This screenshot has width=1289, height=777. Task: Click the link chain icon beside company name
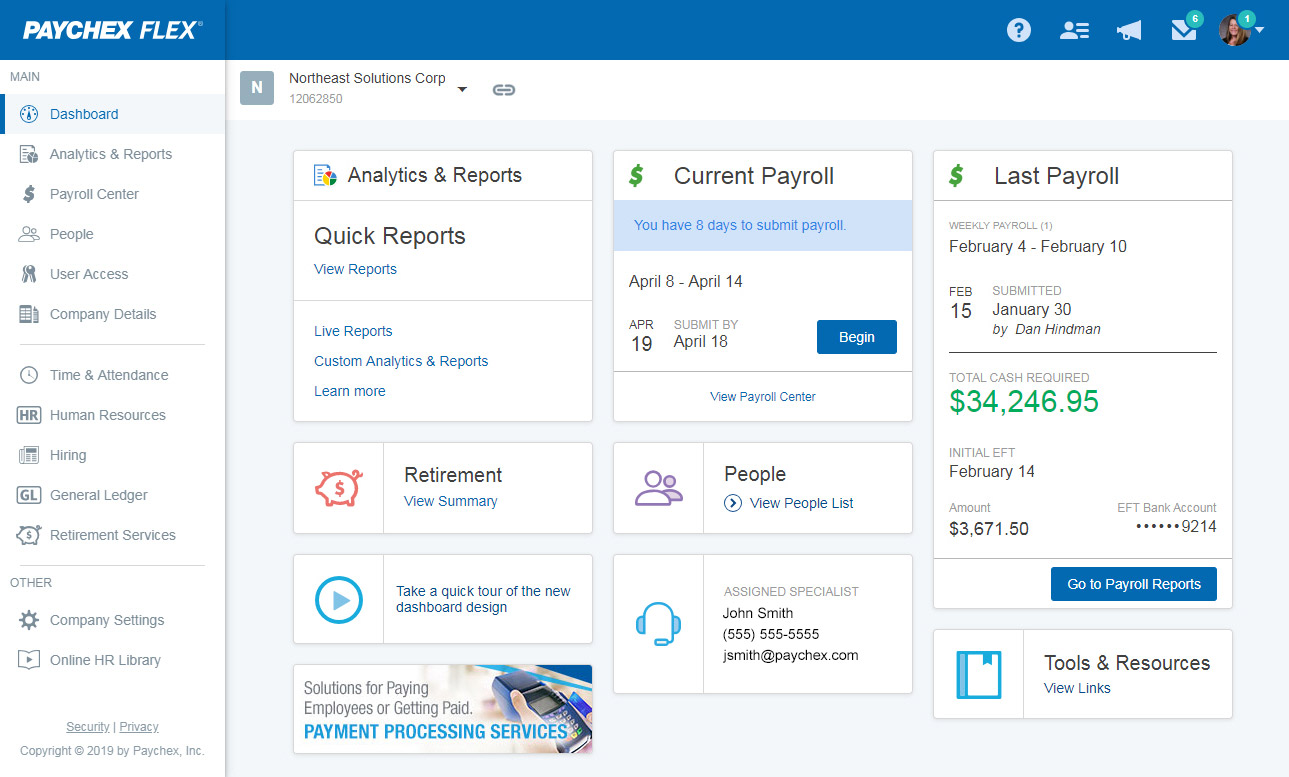pos(504,90)
